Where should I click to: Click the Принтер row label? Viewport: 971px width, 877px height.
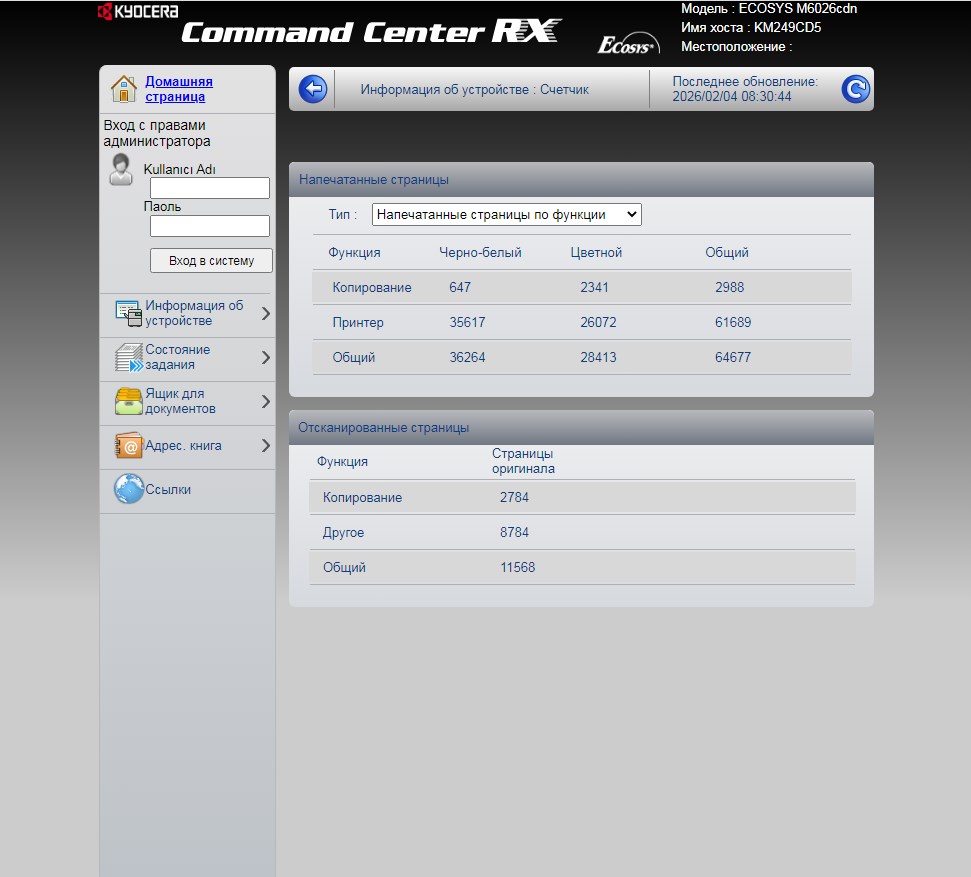(358, 322)
